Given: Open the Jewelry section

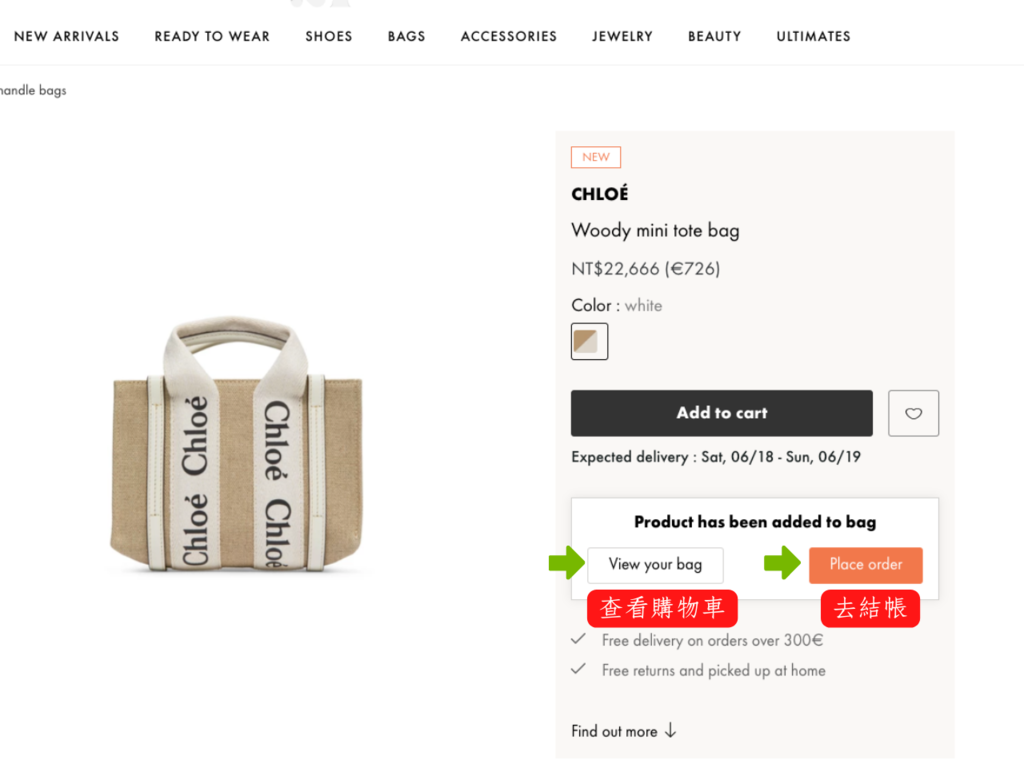Looking at the screenshot, I should 622,36.
